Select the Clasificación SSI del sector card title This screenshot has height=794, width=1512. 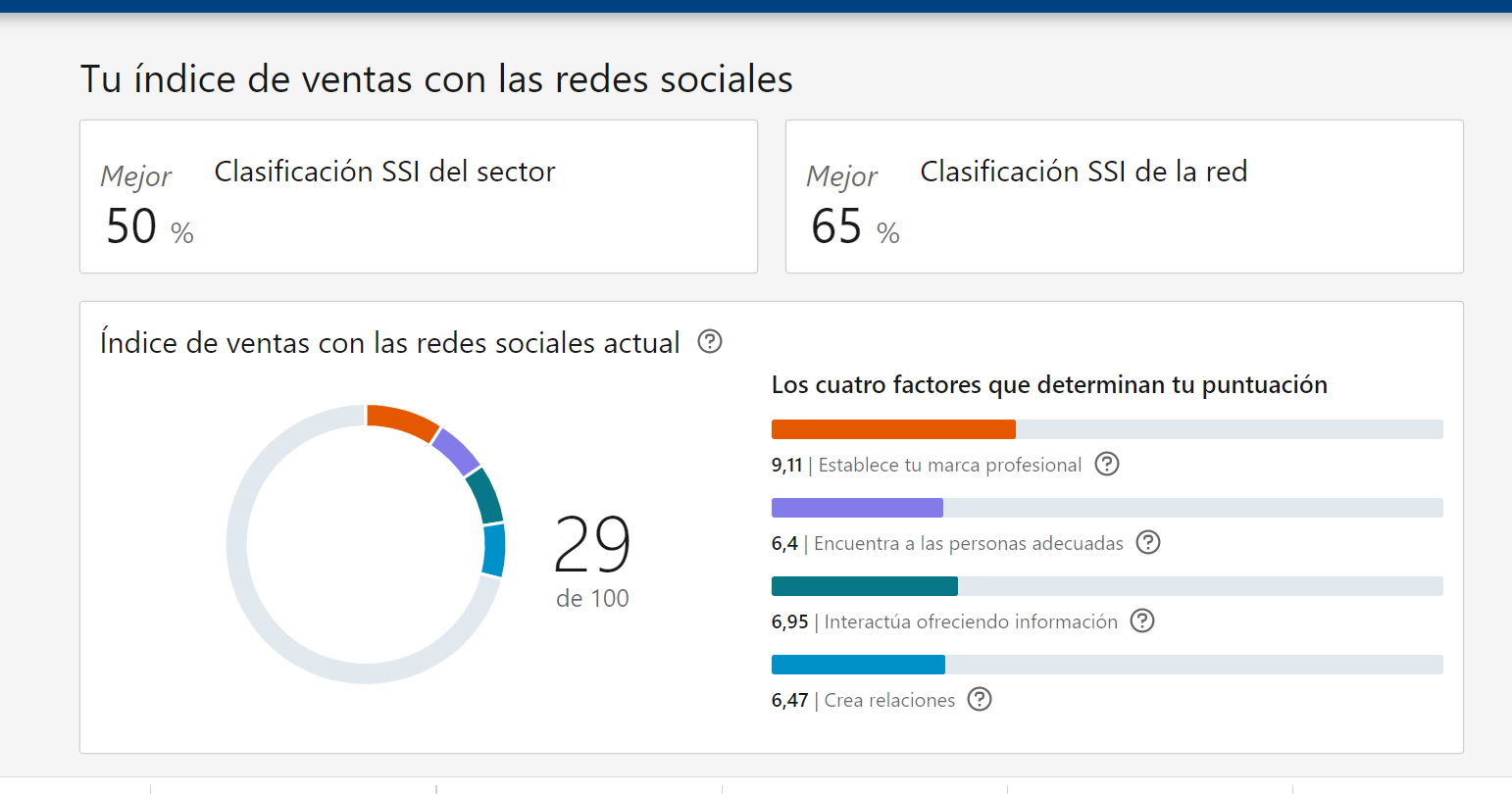tap(384, 172)
